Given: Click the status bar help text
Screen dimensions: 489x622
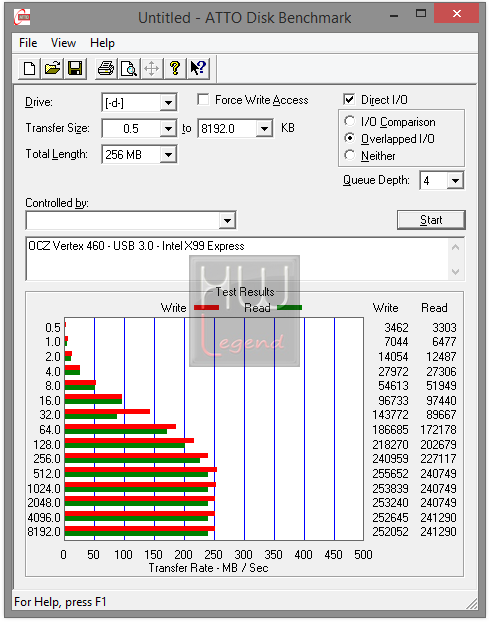Looking at the screenshot, I should [60, 602].
